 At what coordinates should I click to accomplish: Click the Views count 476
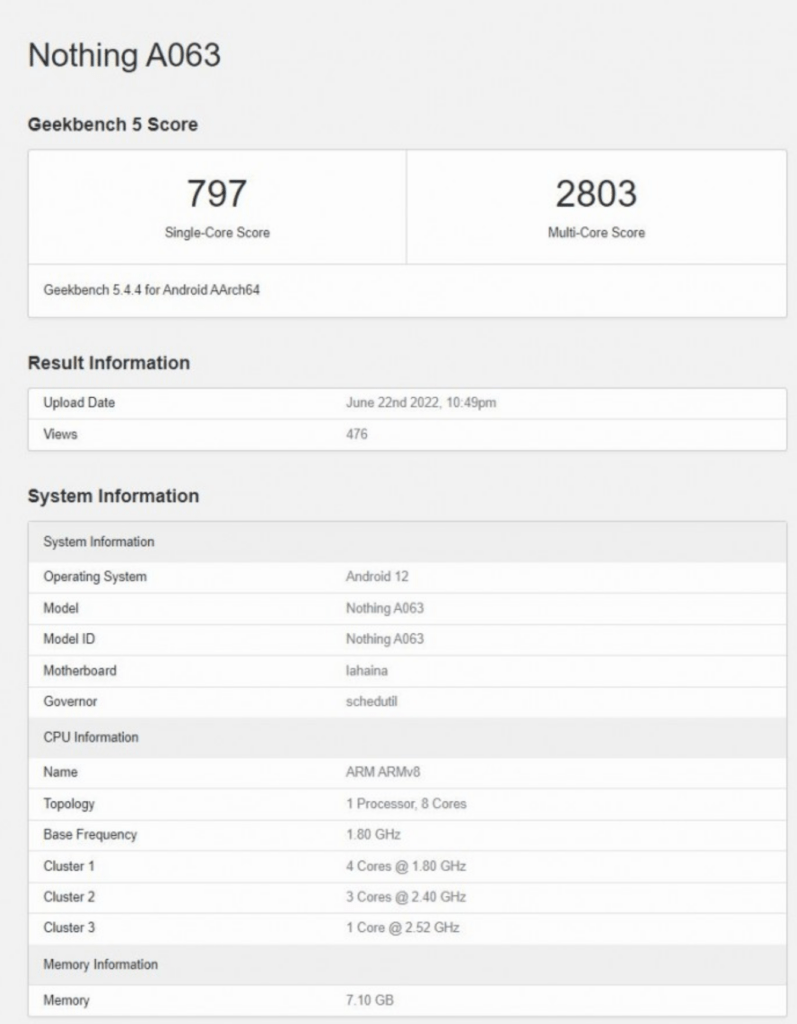pyautogui.click(x=358, y=434)
